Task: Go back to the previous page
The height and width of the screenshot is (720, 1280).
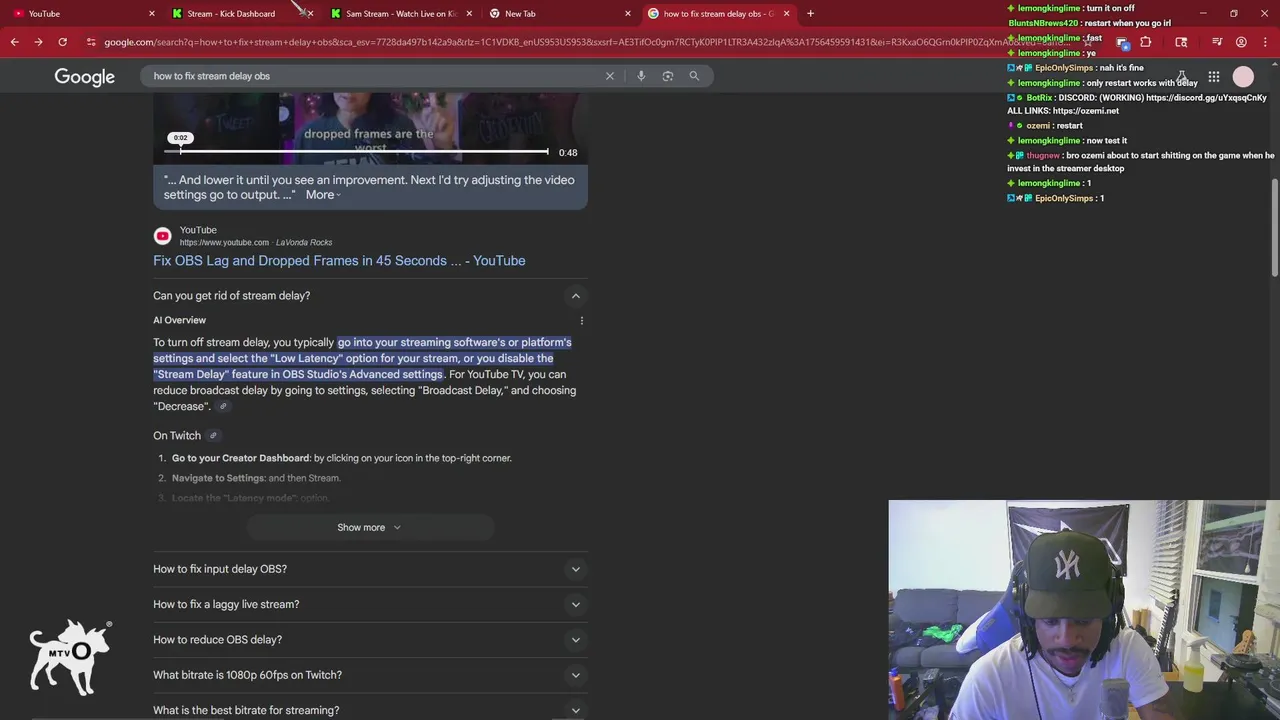Action: tap(14, 42)
